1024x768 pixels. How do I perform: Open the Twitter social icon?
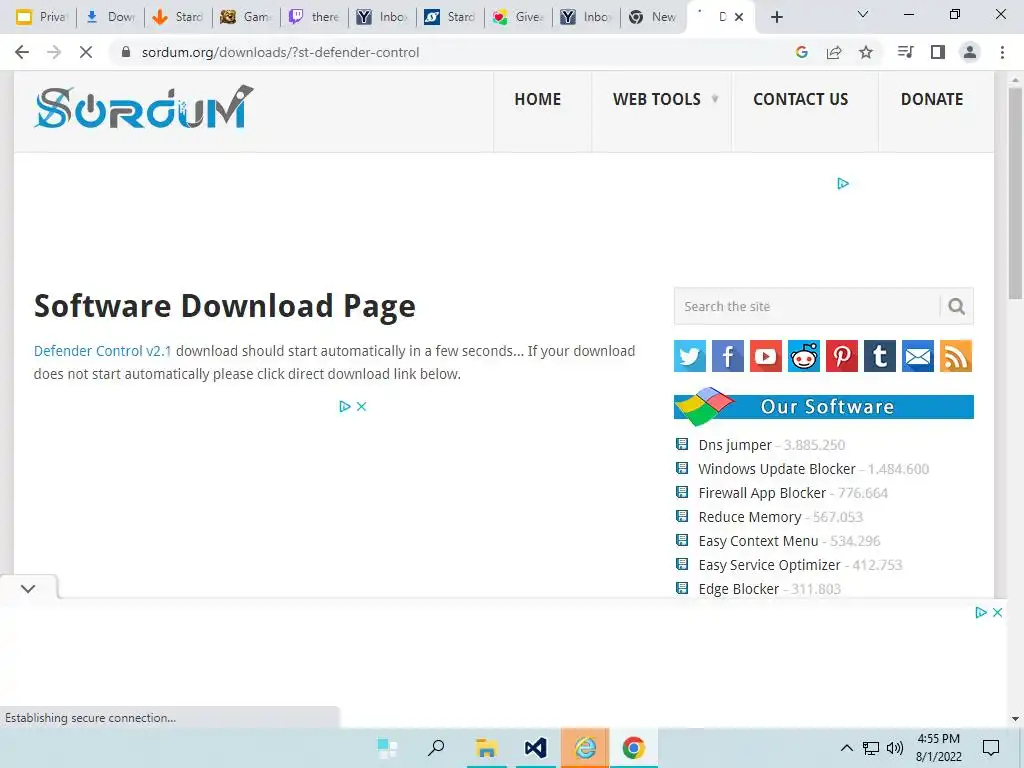click(x=690, y=356)
